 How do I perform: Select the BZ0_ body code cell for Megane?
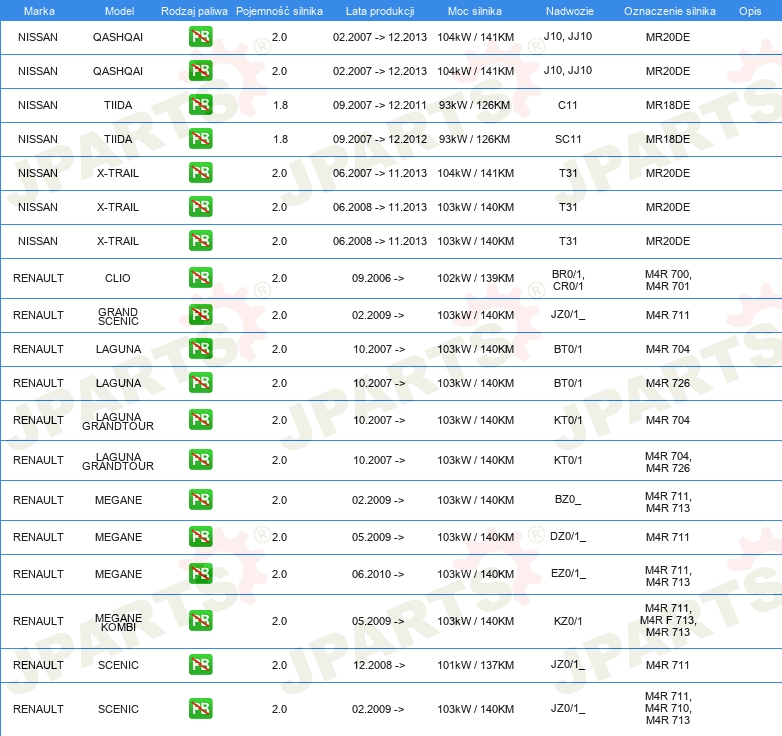point(568,499)
